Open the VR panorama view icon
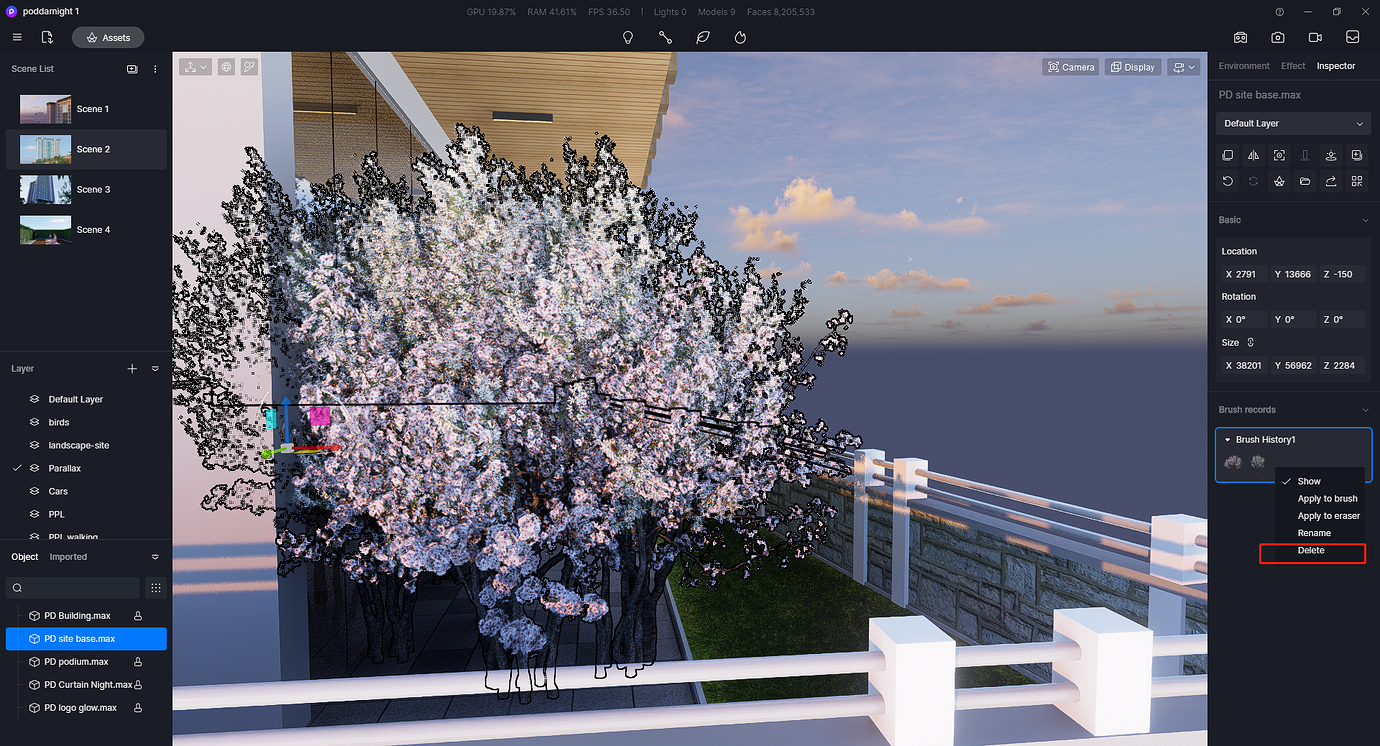The height and width of the screenshot is (746, 1380). [x=1240, y=37]
